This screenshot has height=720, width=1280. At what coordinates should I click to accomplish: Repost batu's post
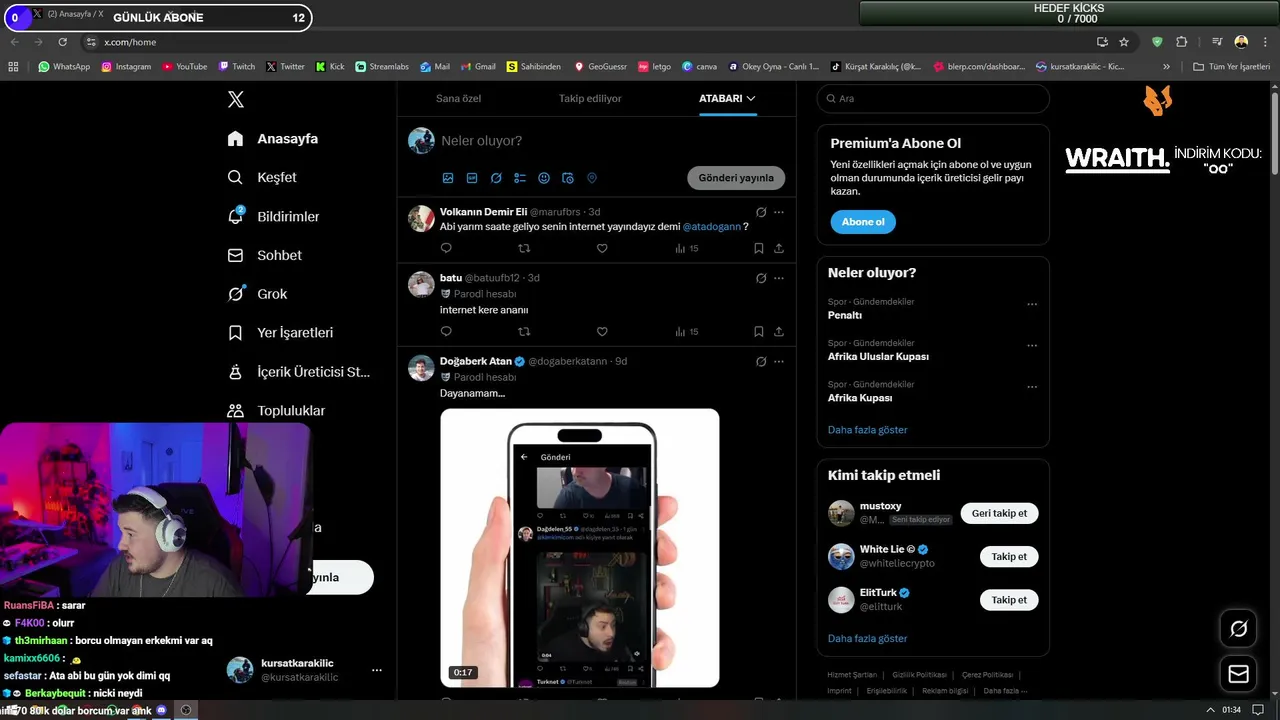524,332
